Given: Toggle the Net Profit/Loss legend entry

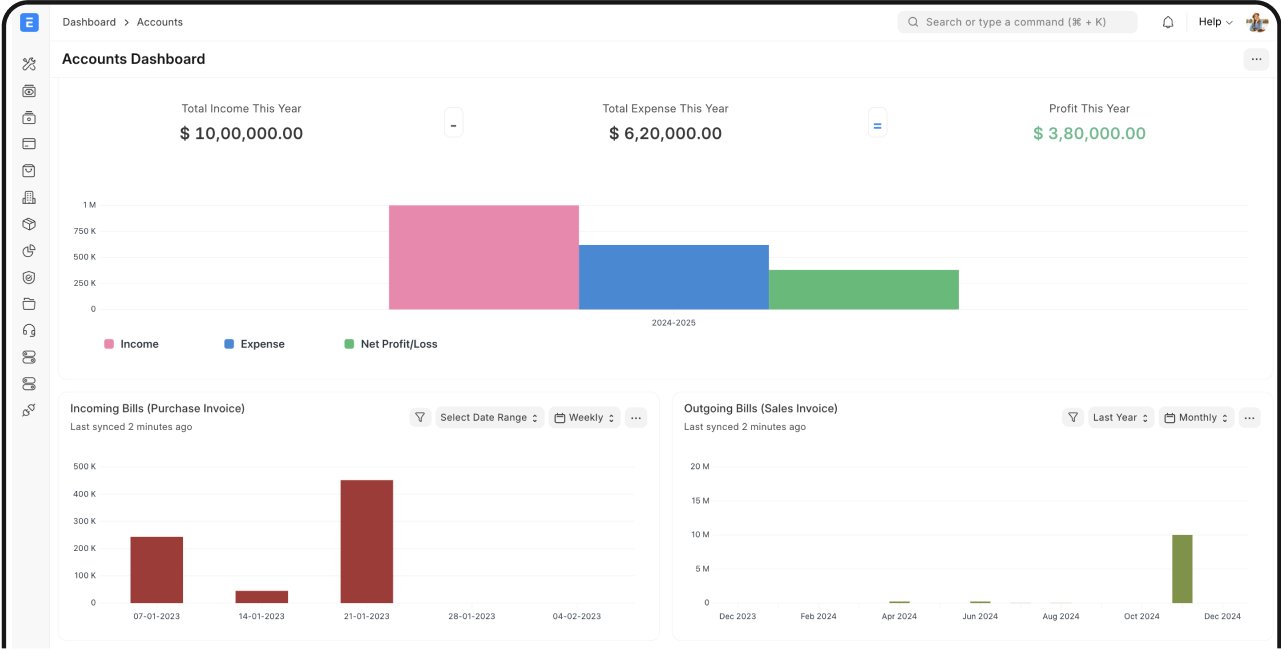Looking at the screenshot, I should [x=390, y=343].
